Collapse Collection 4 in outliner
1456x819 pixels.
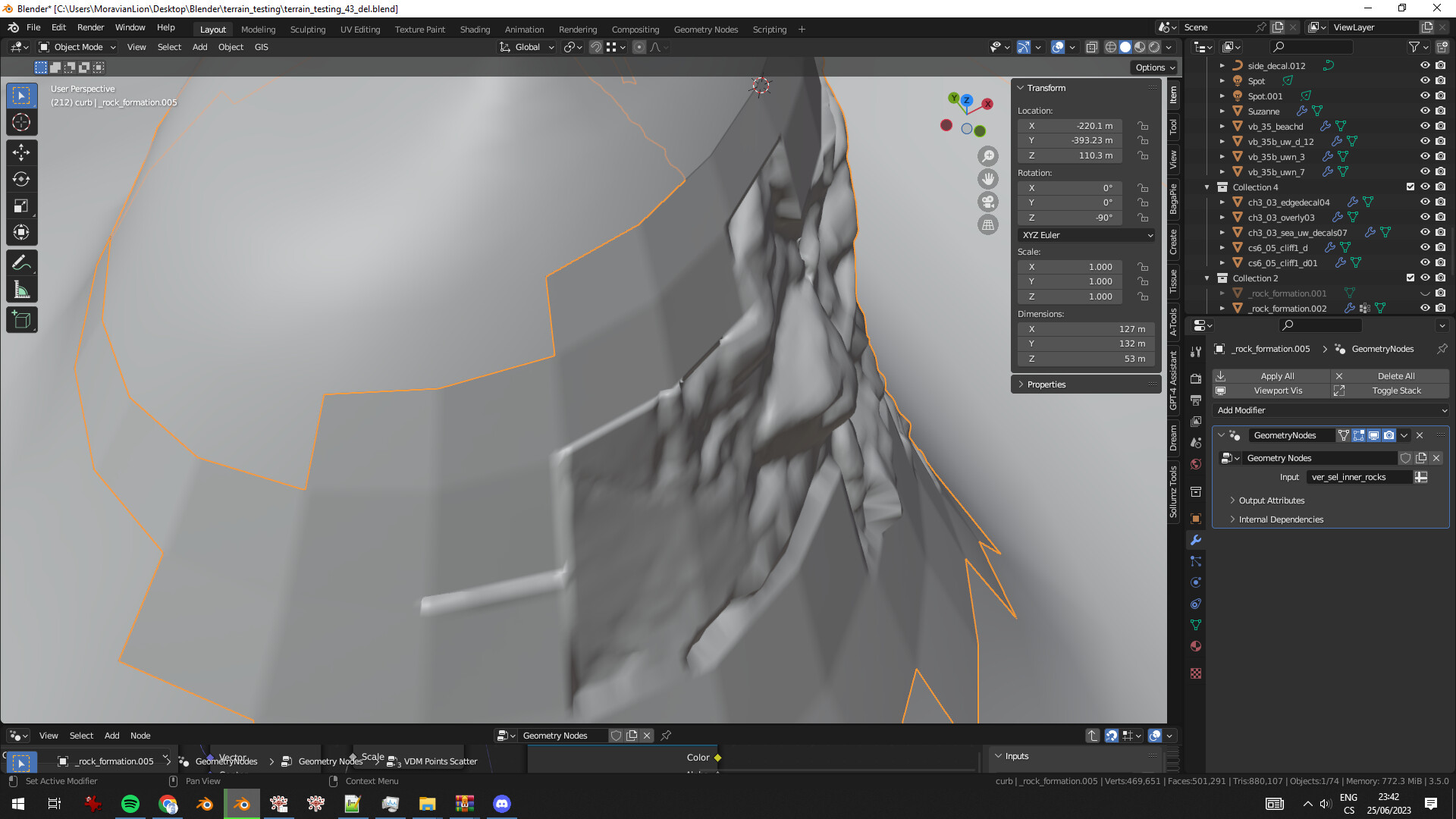pos(1207,187)
